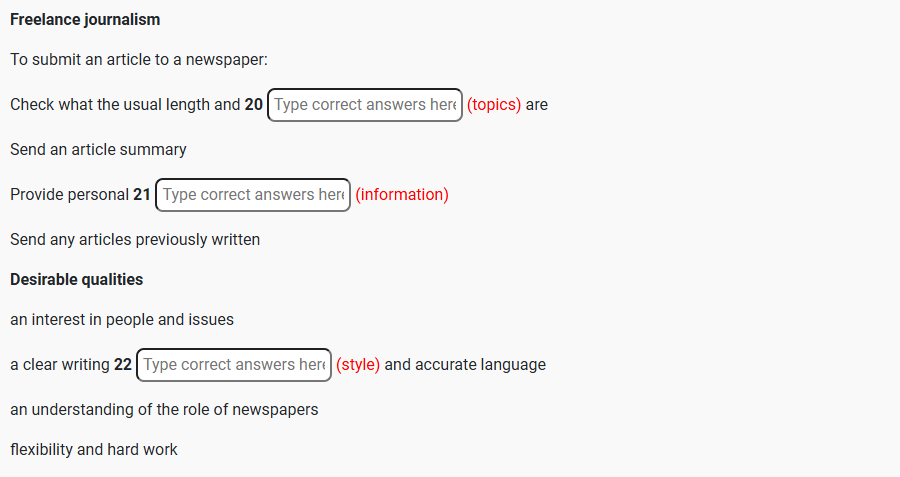Screen dimensions: 900x477
Task: Click the bold question number 22
Action: point(123,365)
